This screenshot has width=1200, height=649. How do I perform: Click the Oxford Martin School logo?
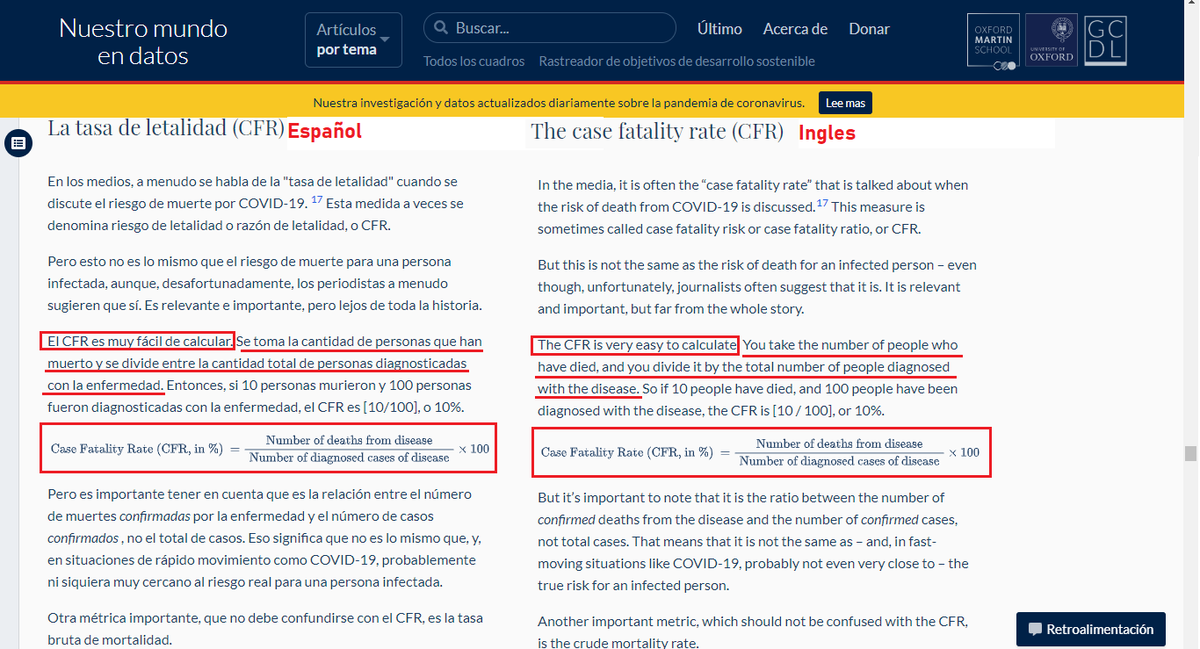(x=993, y=42)
